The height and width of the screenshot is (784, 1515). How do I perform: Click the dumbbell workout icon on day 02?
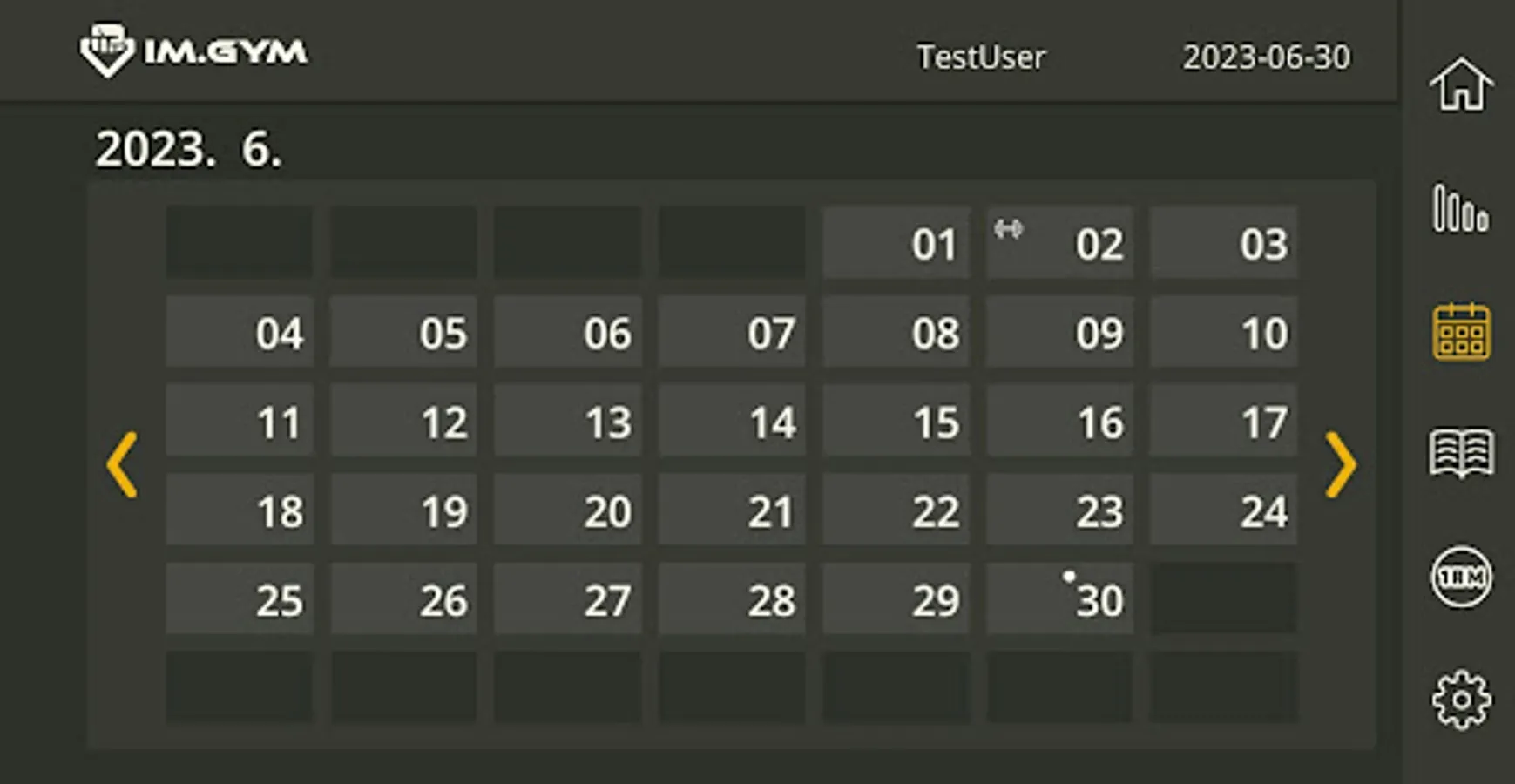tap(1008, 229)
